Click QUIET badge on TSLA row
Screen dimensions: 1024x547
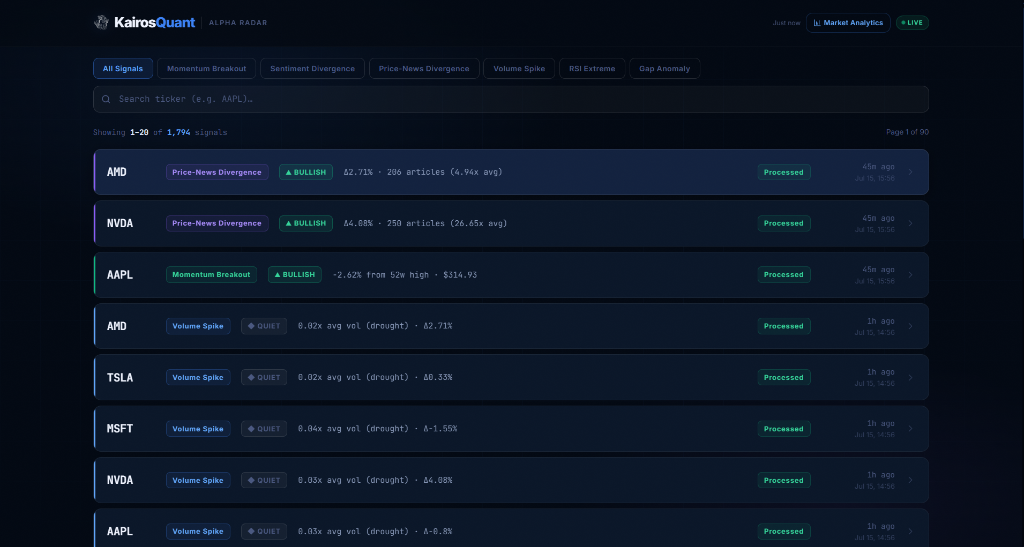tap(264, 377)
